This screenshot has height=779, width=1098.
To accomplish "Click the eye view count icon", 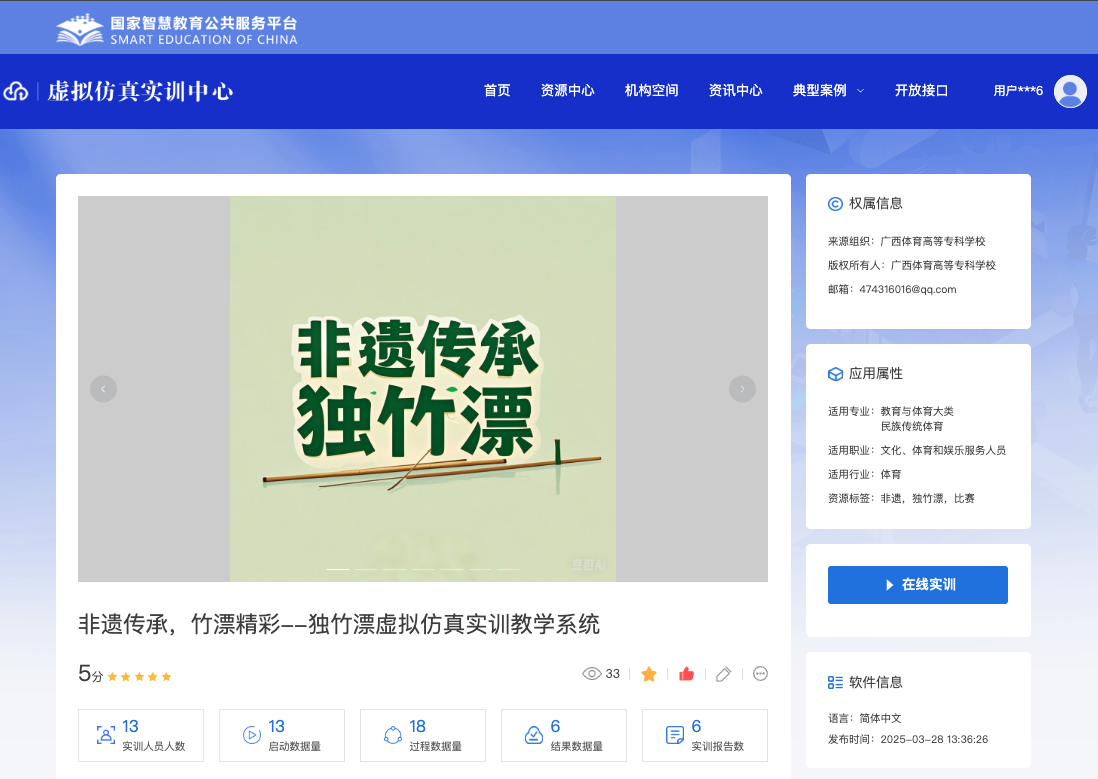I will (x=591, y=674).
